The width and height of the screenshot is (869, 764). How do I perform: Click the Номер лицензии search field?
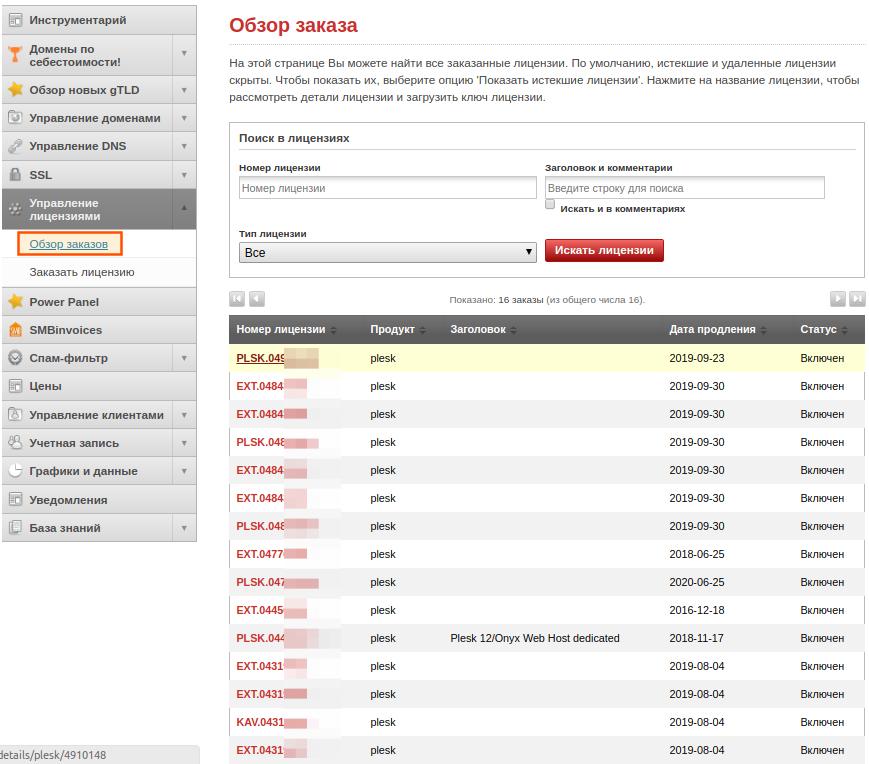pyautogui.click(x=388, y=188)
